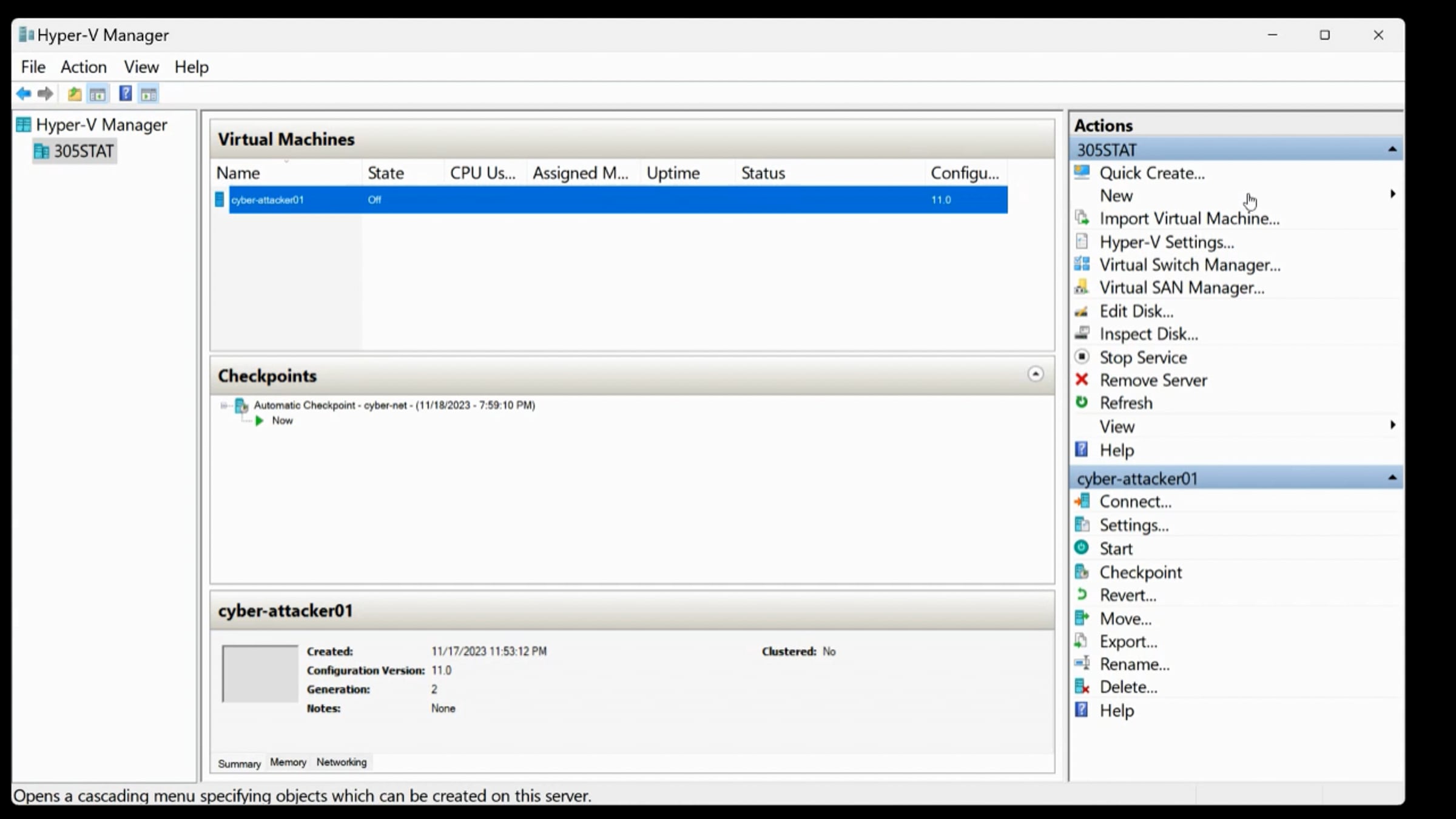The image size is (1456, 819).
Task: Click Quick Create in Actions pane
Action: 1151,174
